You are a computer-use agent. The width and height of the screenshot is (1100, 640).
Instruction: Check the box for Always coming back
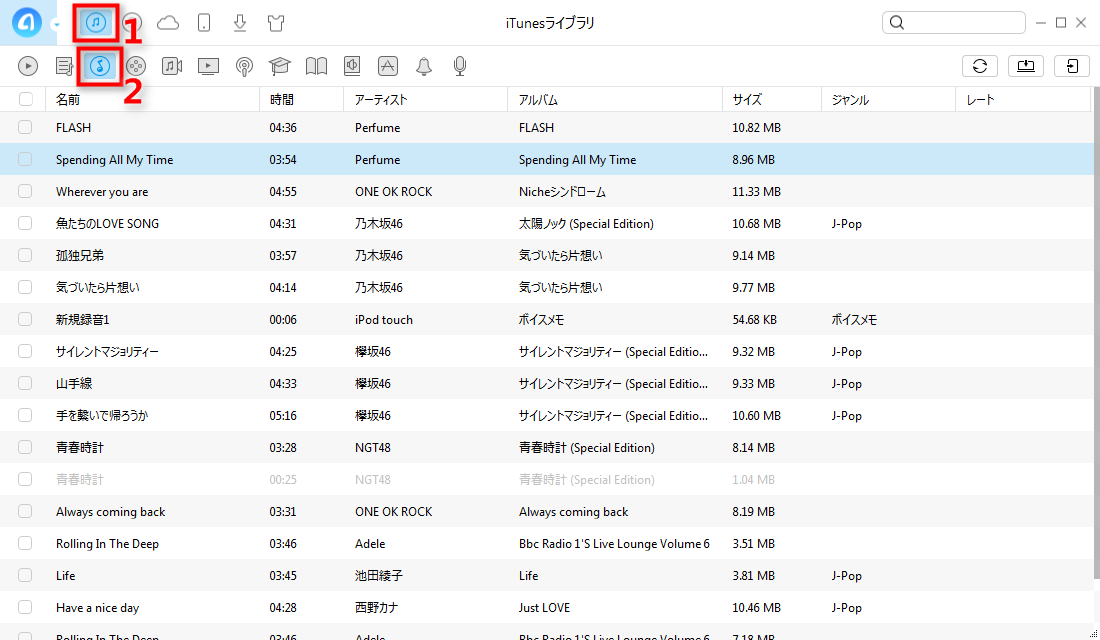tap(25, 511)
